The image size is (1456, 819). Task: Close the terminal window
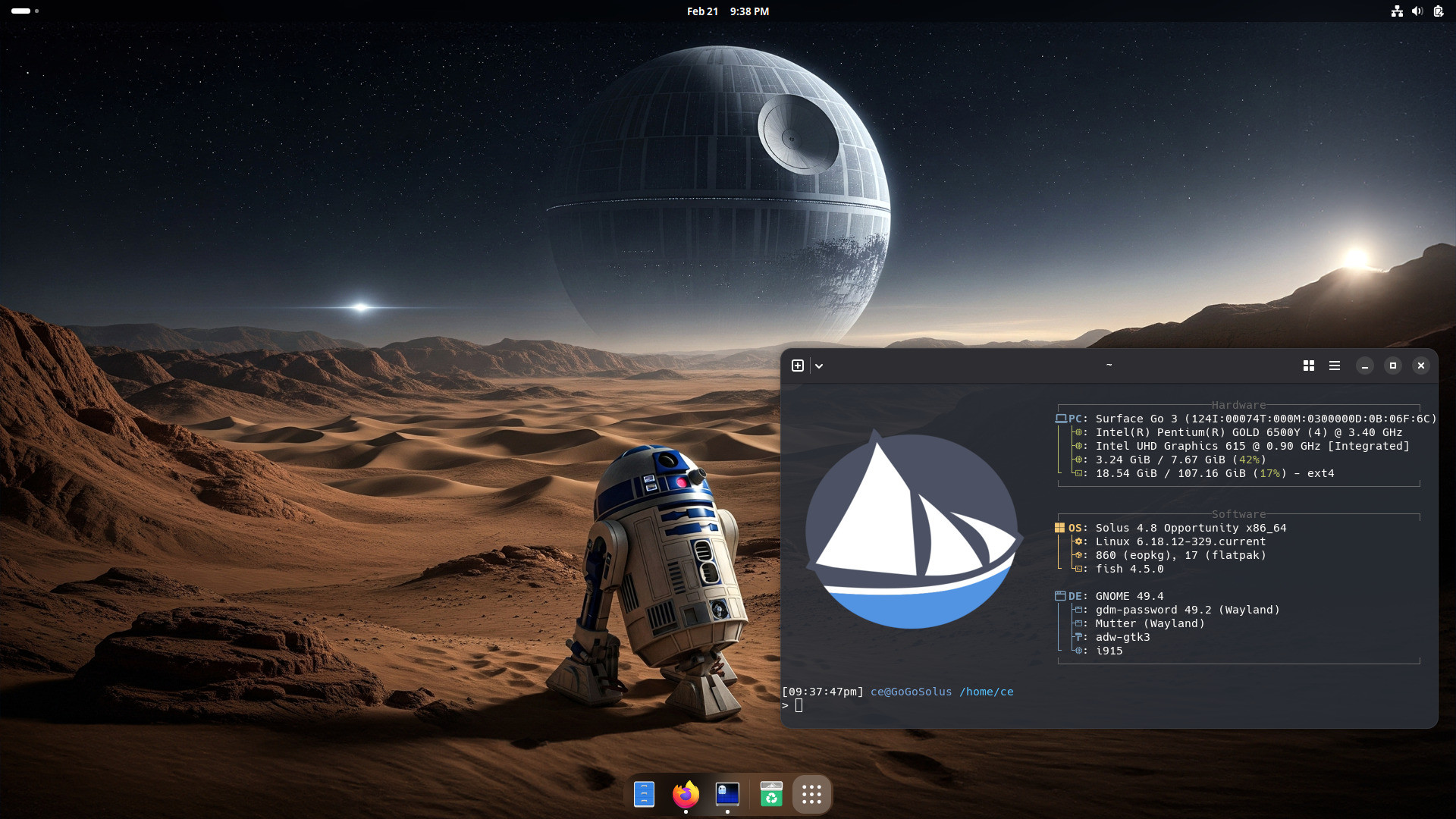(1420, 366)
